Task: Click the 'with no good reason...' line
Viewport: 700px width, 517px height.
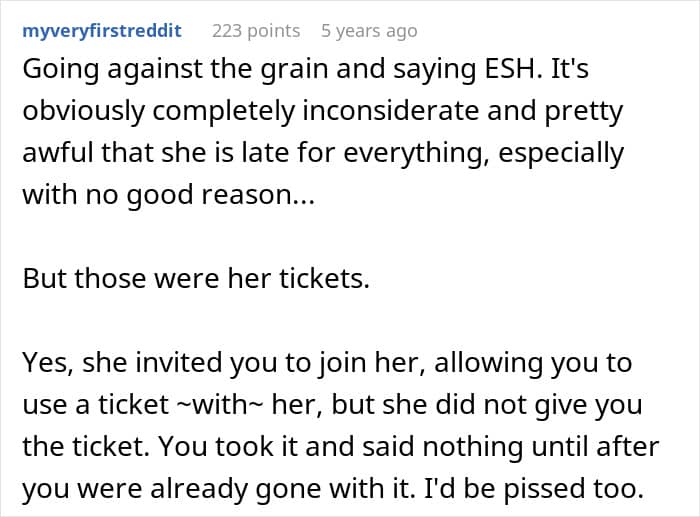Action: [167, 197]
